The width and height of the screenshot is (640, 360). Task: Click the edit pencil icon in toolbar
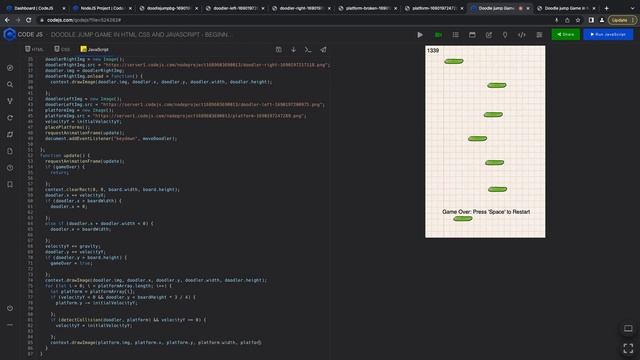[x=489, y=35]
